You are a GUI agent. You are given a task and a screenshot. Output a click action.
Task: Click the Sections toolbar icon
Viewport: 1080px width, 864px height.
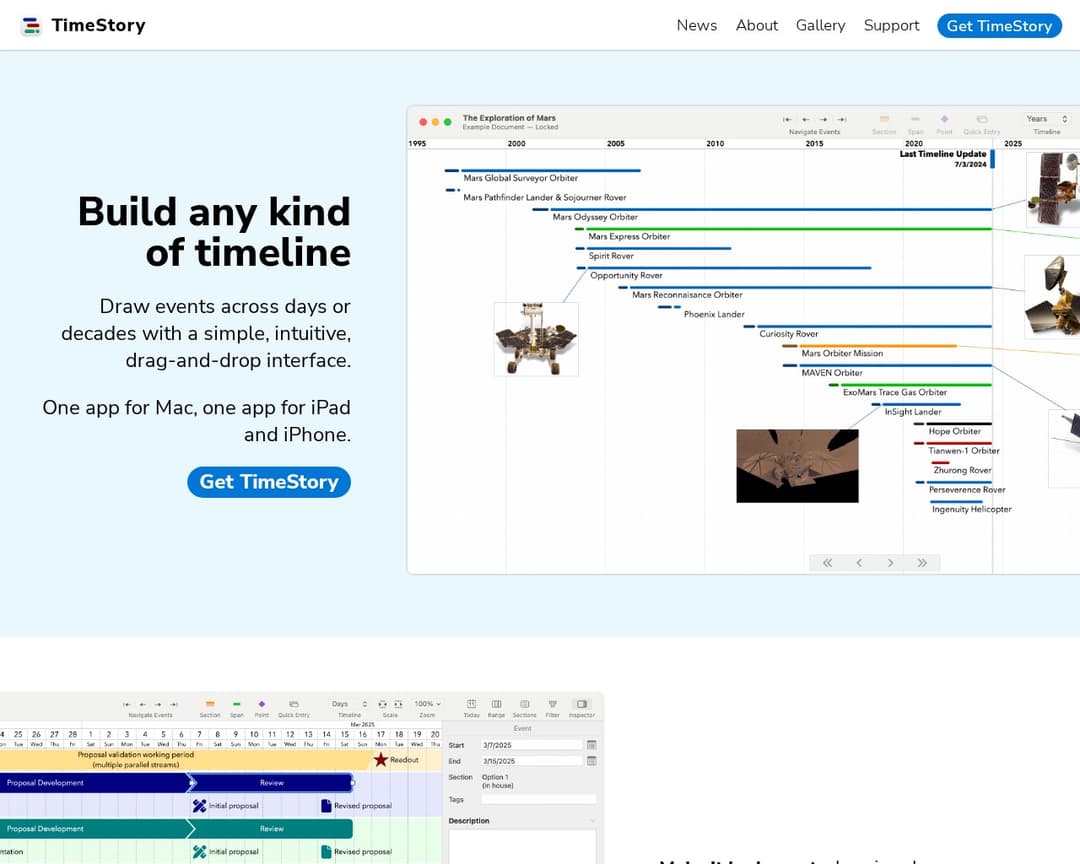[525, 705]
